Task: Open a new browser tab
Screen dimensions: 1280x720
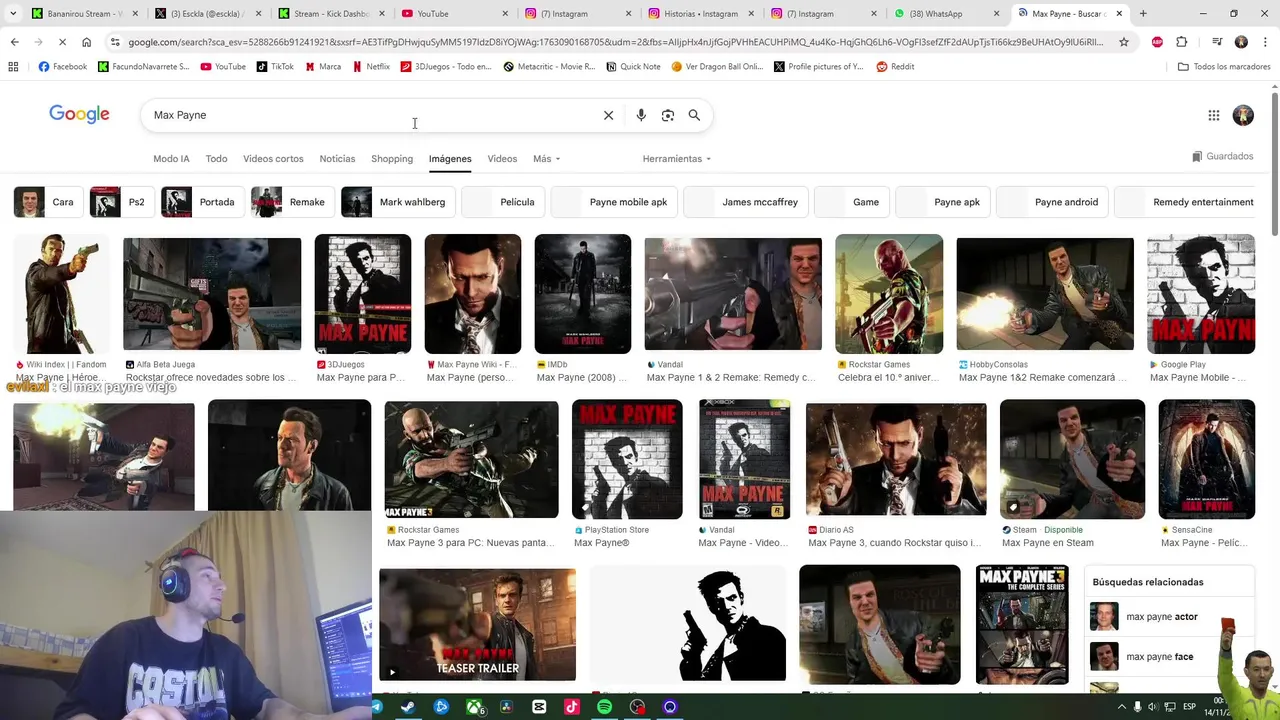Action: click(x=1143, y=14)
